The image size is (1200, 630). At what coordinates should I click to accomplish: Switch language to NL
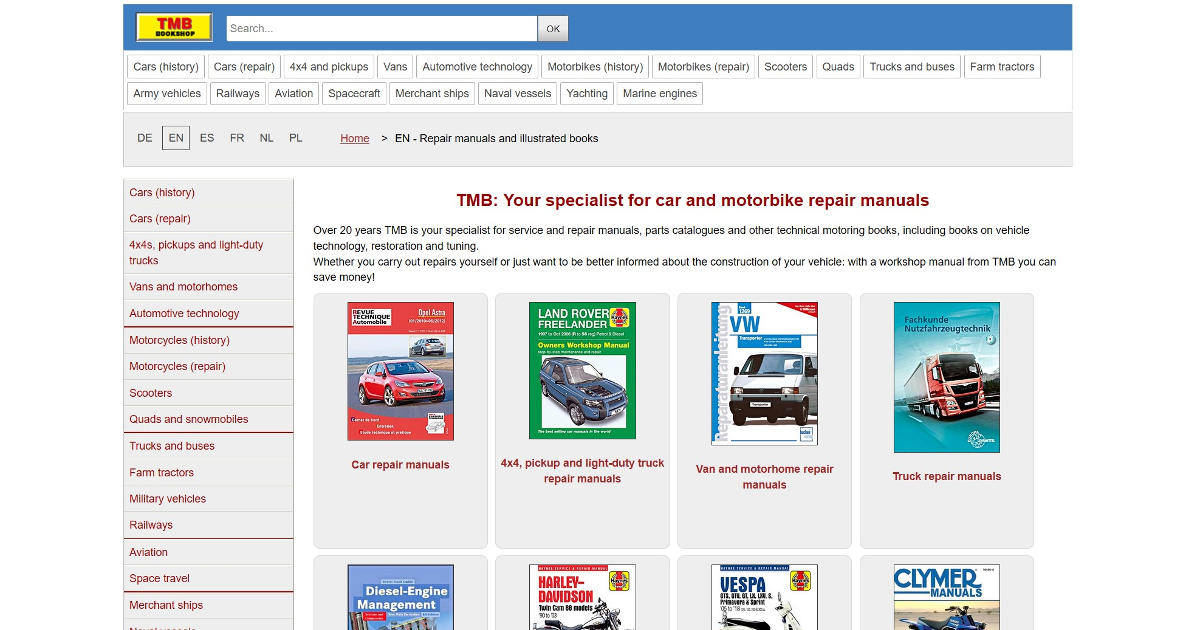266,138
